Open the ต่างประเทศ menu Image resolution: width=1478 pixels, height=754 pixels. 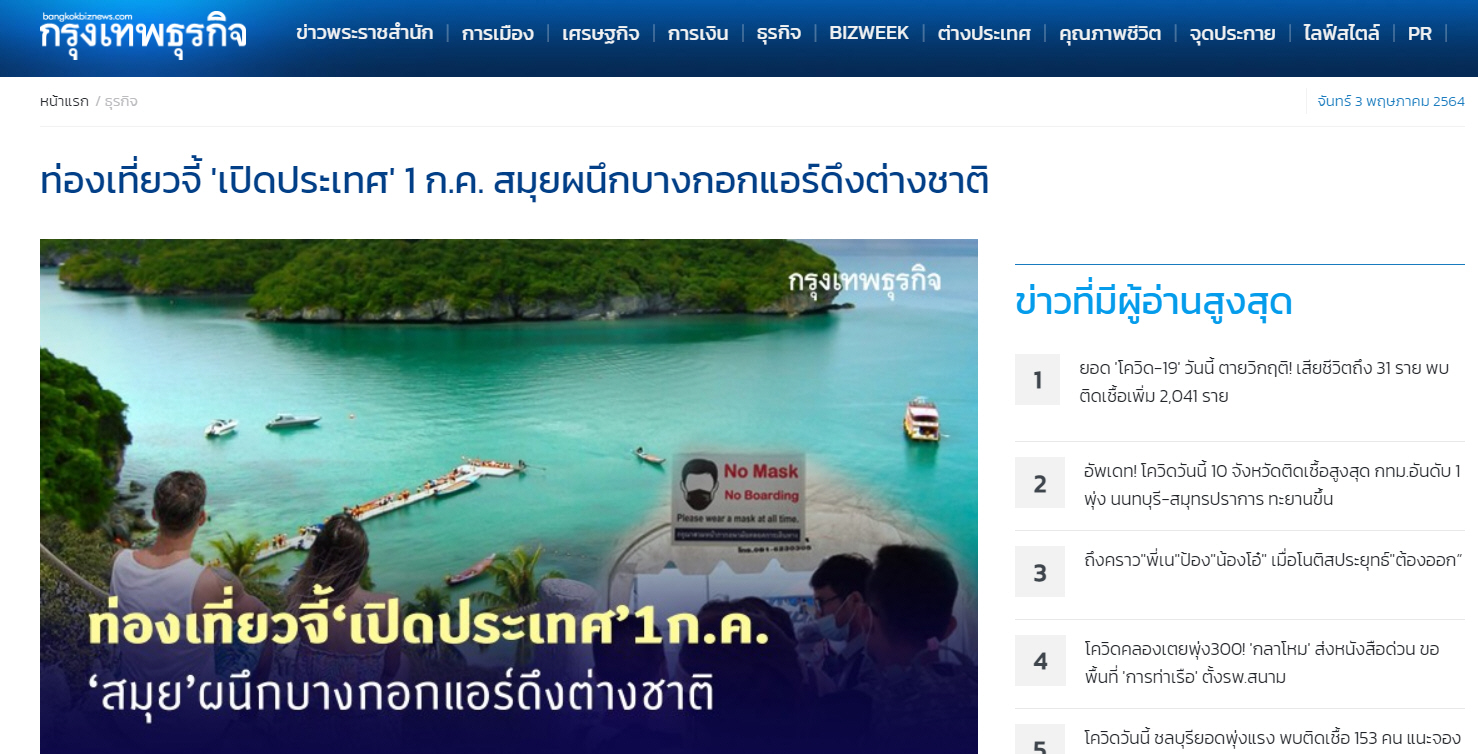[984, 33]
